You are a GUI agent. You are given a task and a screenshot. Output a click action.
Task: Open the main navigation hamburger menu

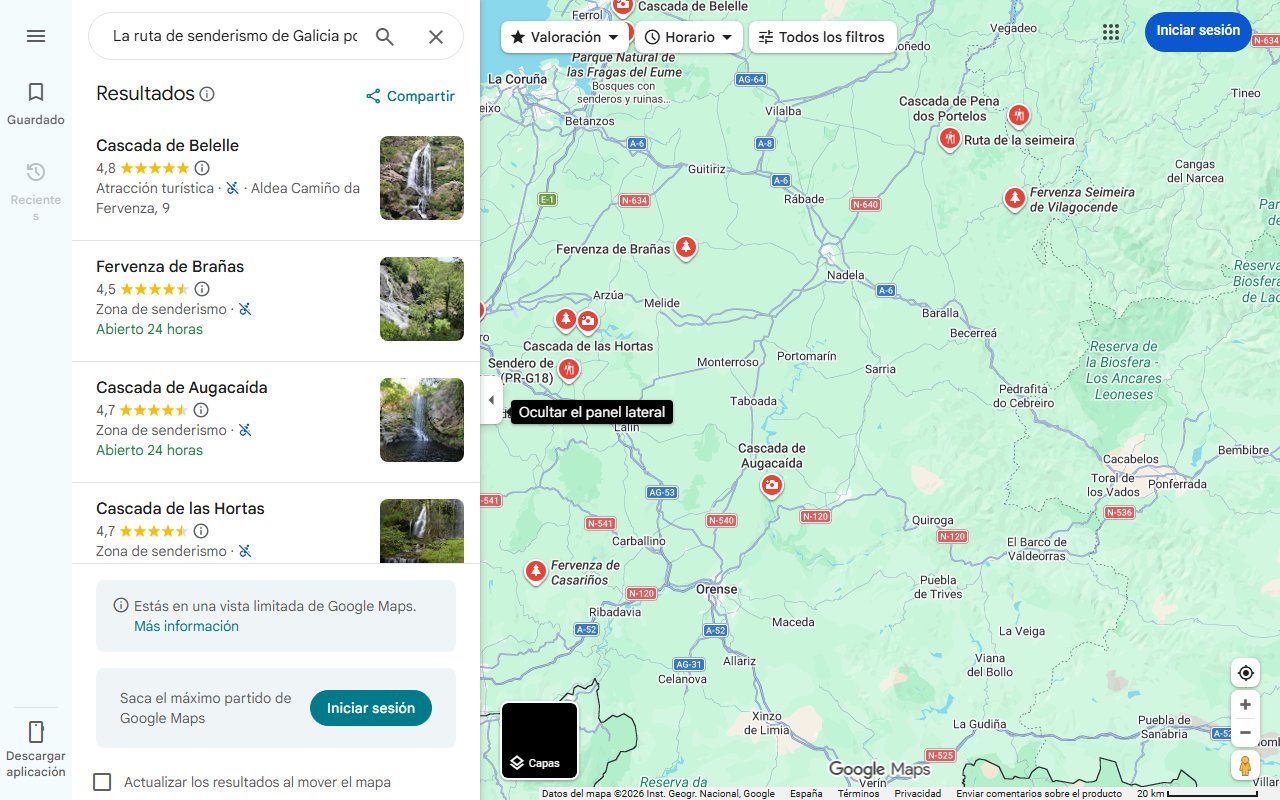click(36, 36)
